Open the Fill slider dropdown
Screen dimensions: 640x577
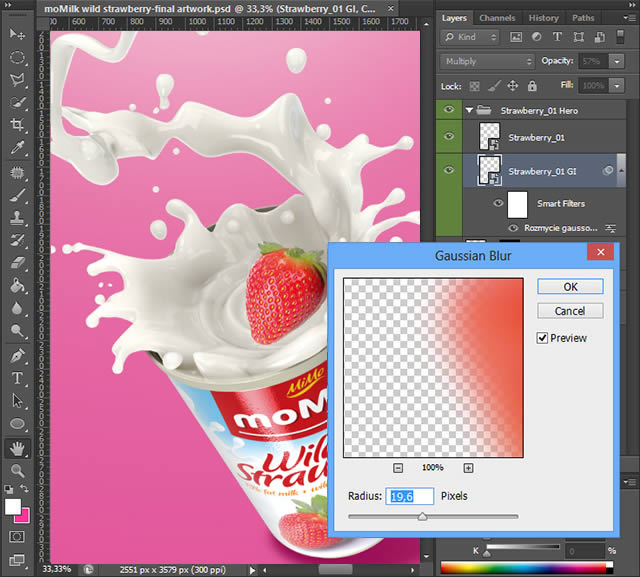coord(617,86)
